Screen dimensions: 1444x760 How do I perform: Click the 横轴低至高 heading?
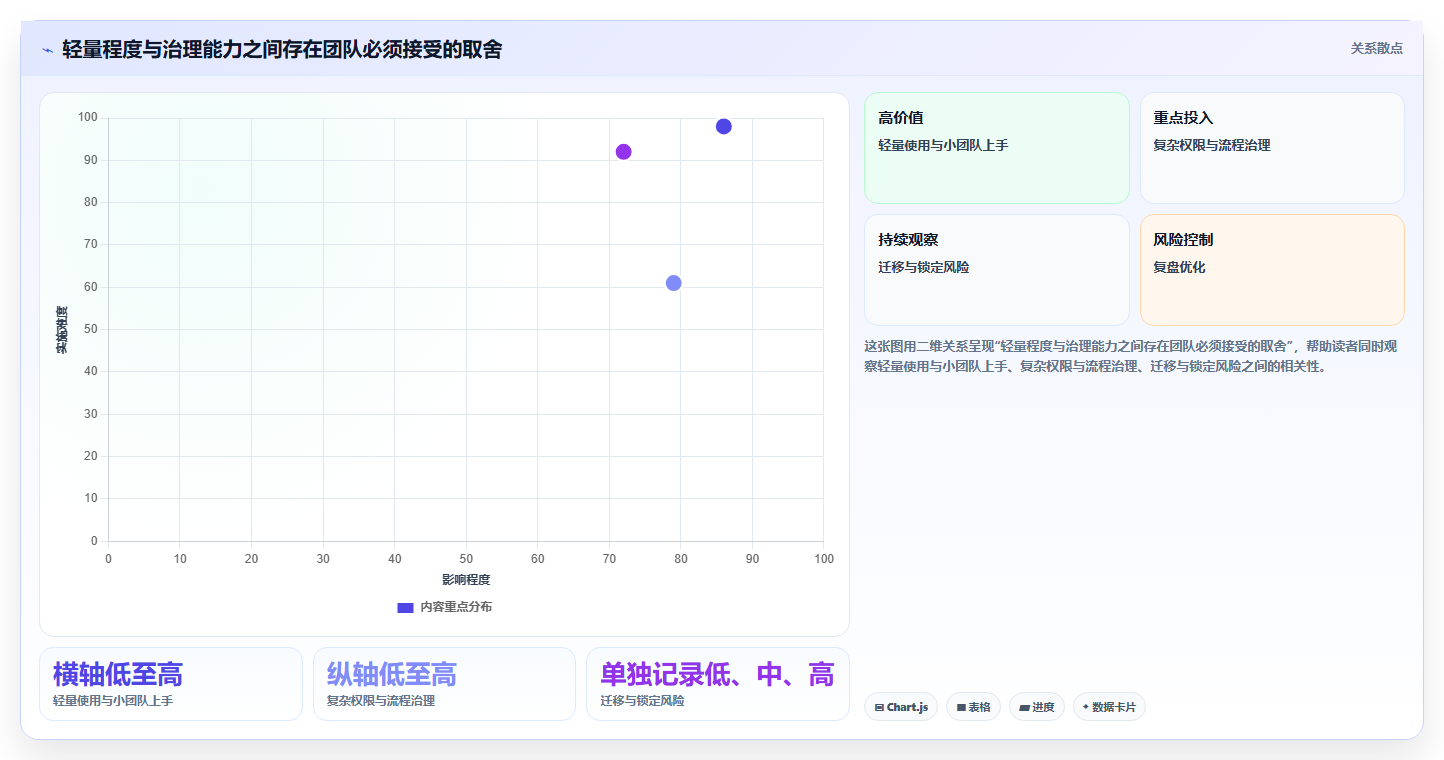[118, 674]
